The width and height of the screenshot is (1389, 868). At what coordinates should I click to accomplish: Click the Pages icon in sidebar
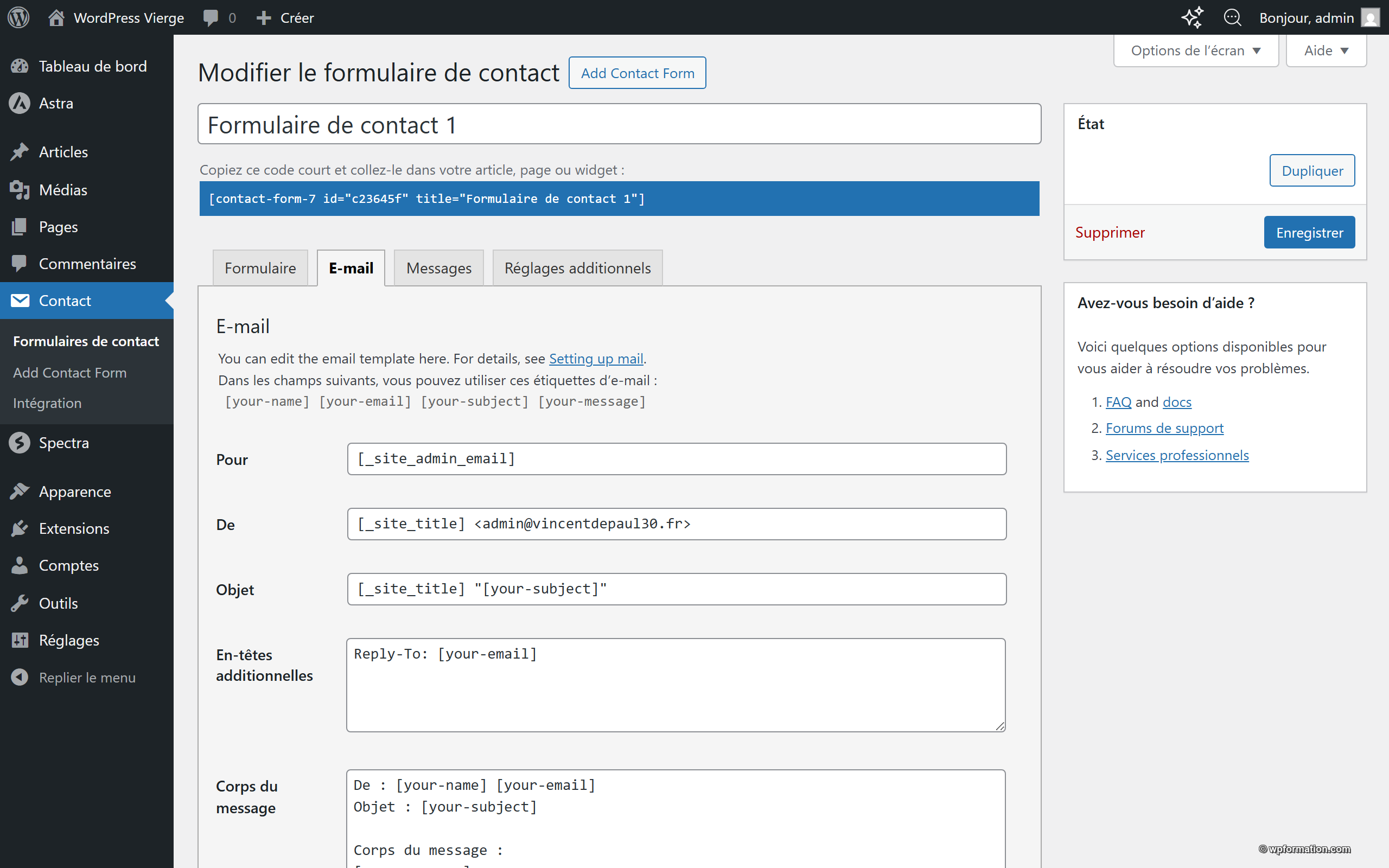[20, 227]
